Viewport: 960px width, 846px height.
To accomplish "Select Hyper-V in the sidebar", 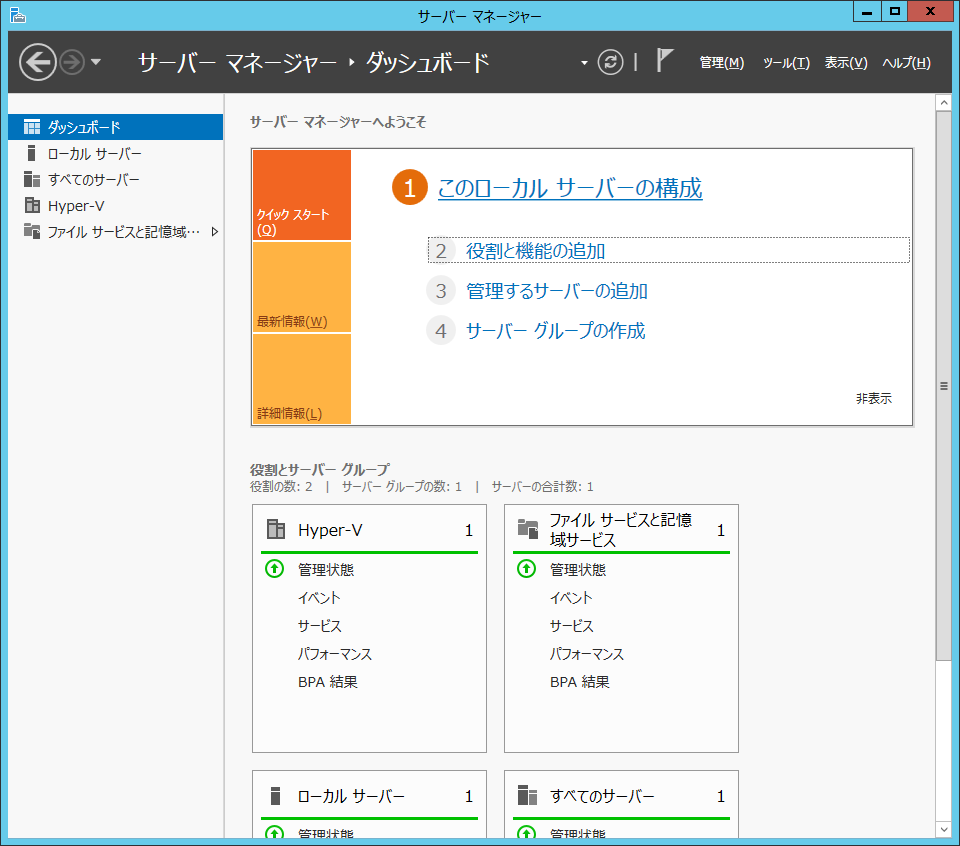I will (x=116, y=206).
